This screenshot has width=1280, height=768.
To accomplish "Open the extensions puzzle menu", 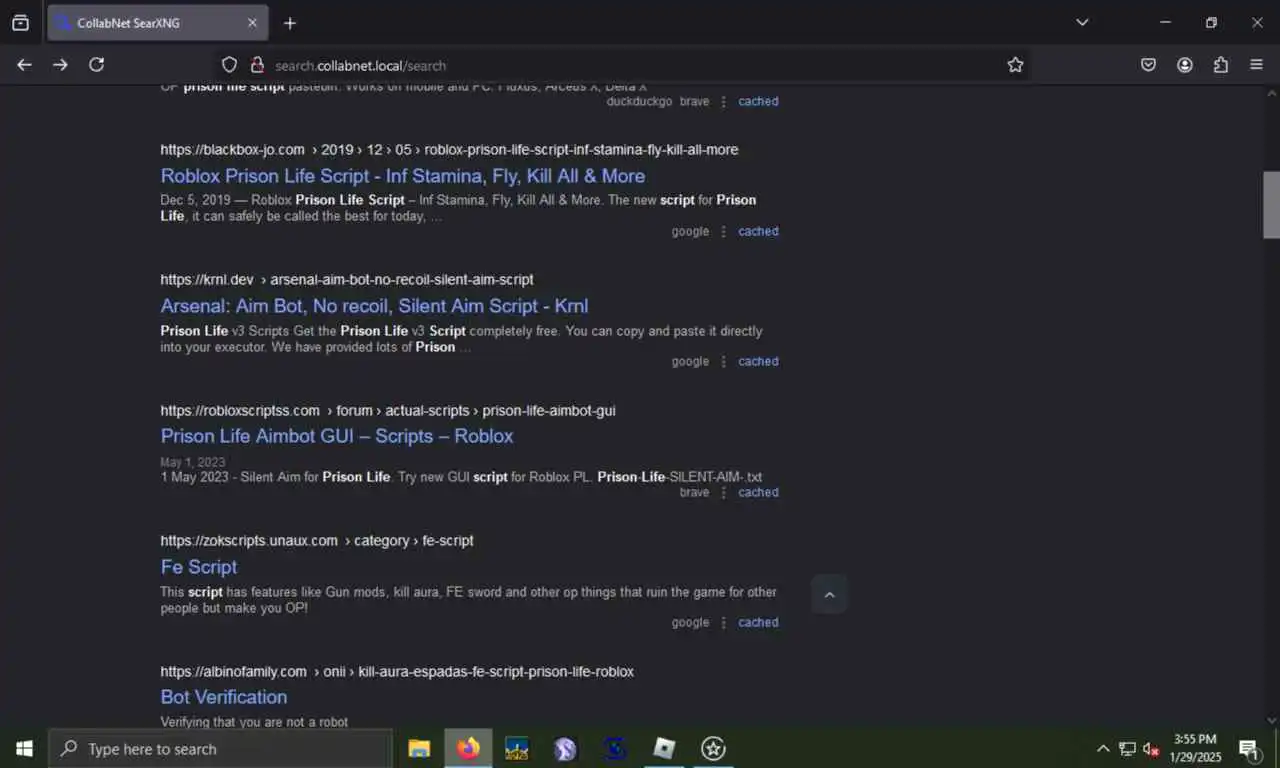I will [x=1221, y=65].
